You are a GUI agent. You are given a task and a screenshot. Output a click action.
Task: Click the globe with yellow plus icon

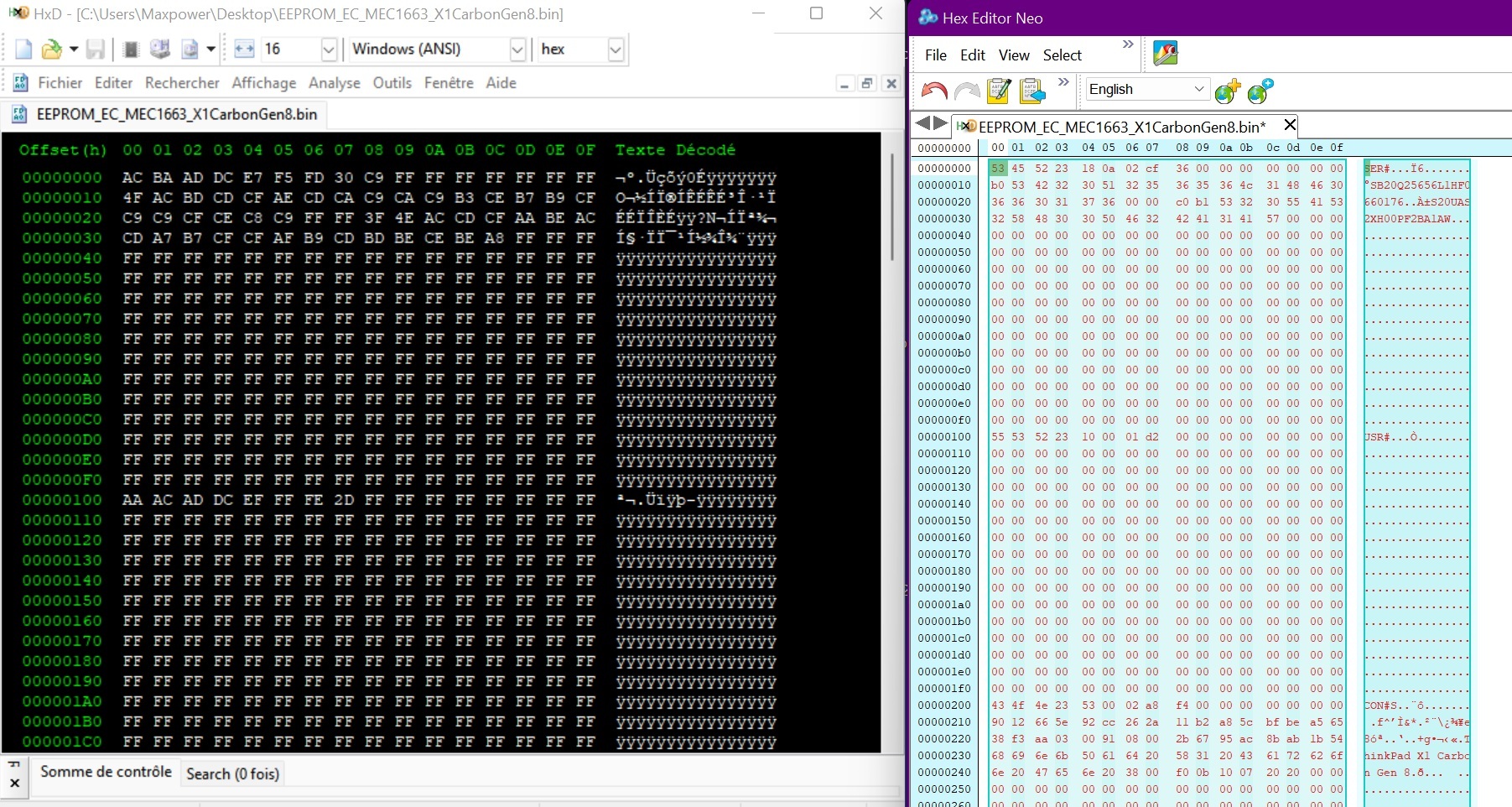pyautogui.click(x=1228, y=90)
